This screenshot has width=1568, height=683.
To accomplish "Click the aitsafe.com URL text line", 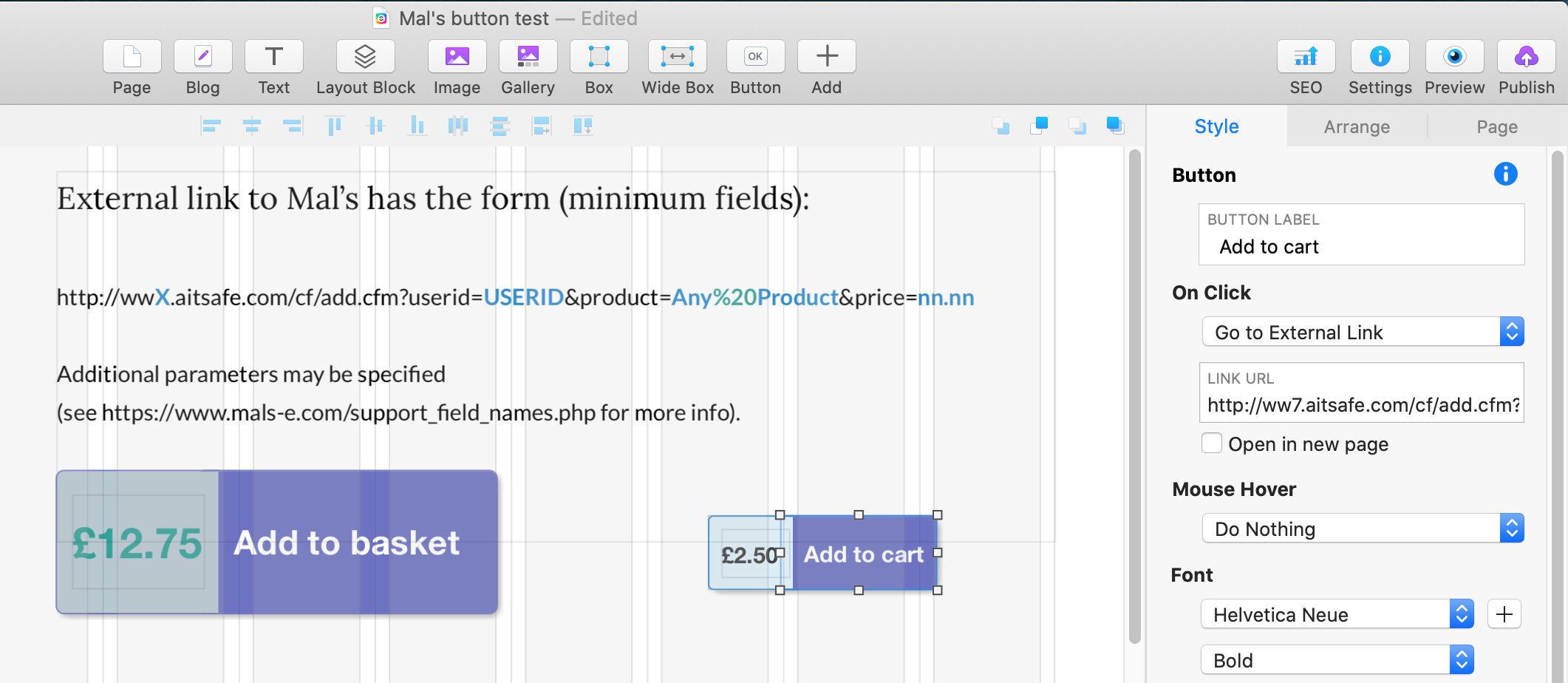I will [516, 297].
